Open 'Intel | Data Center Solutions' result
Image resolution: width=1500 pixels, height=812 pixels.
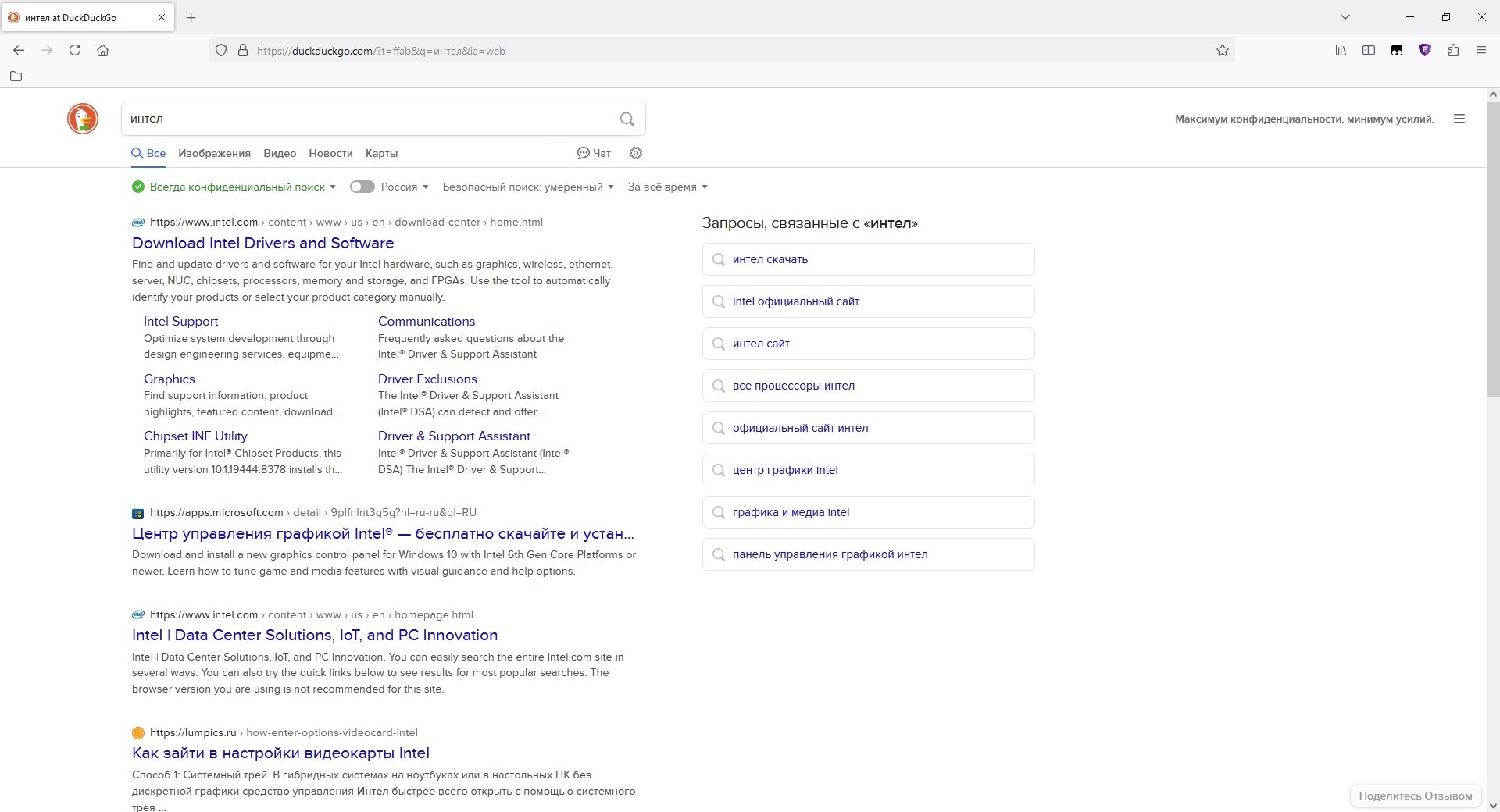315,635
